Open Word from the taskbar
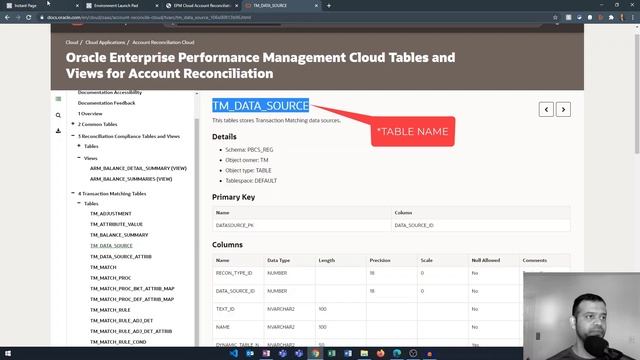 pyautogui.click(x=348, y=353)
